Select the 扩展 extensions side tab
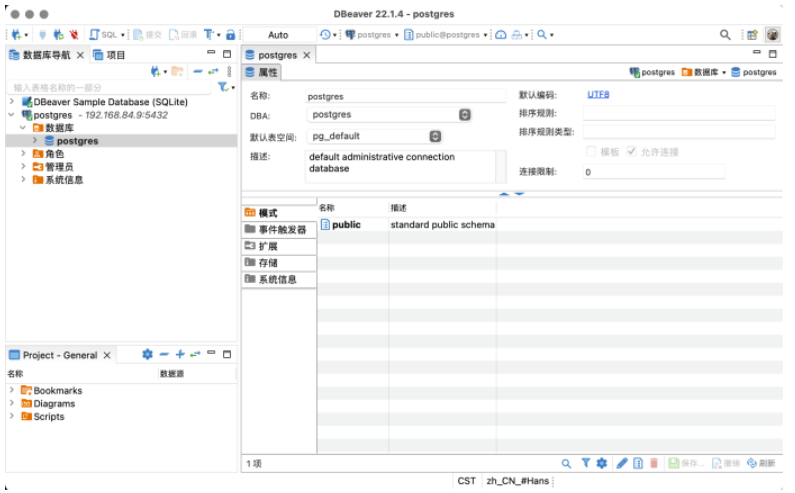The width and height of the screenshot is (795, 493). (x=279, y=246)
